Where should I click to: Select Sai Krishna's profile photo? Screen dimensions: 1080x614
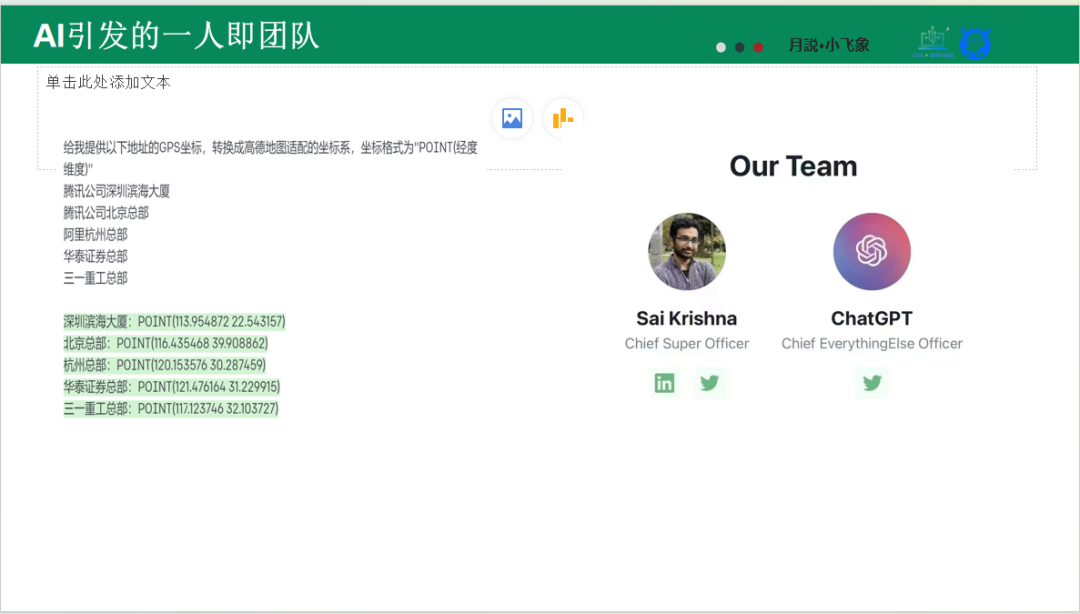687,252
